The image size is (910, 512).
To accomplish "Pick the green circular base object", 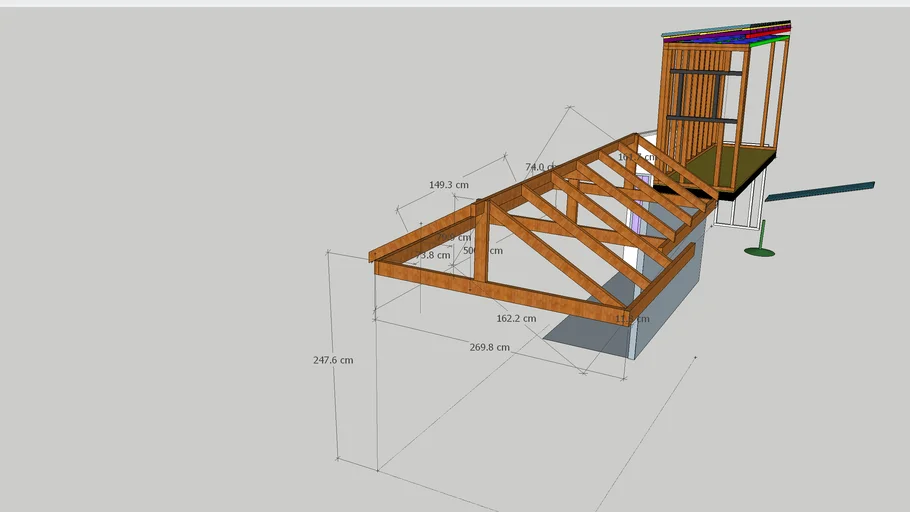I will pos(759,251).
